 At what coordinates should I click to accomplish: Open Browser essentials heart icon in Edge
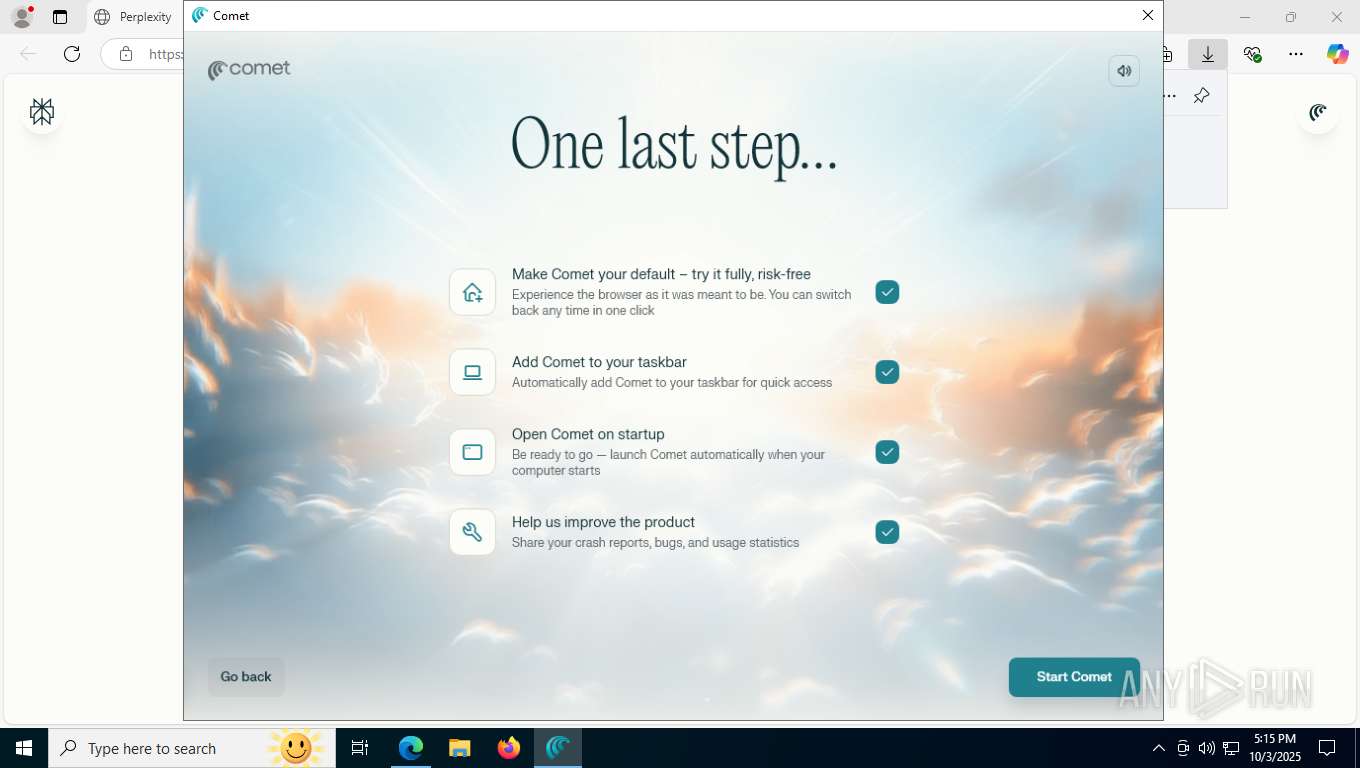pos(1252,54)
